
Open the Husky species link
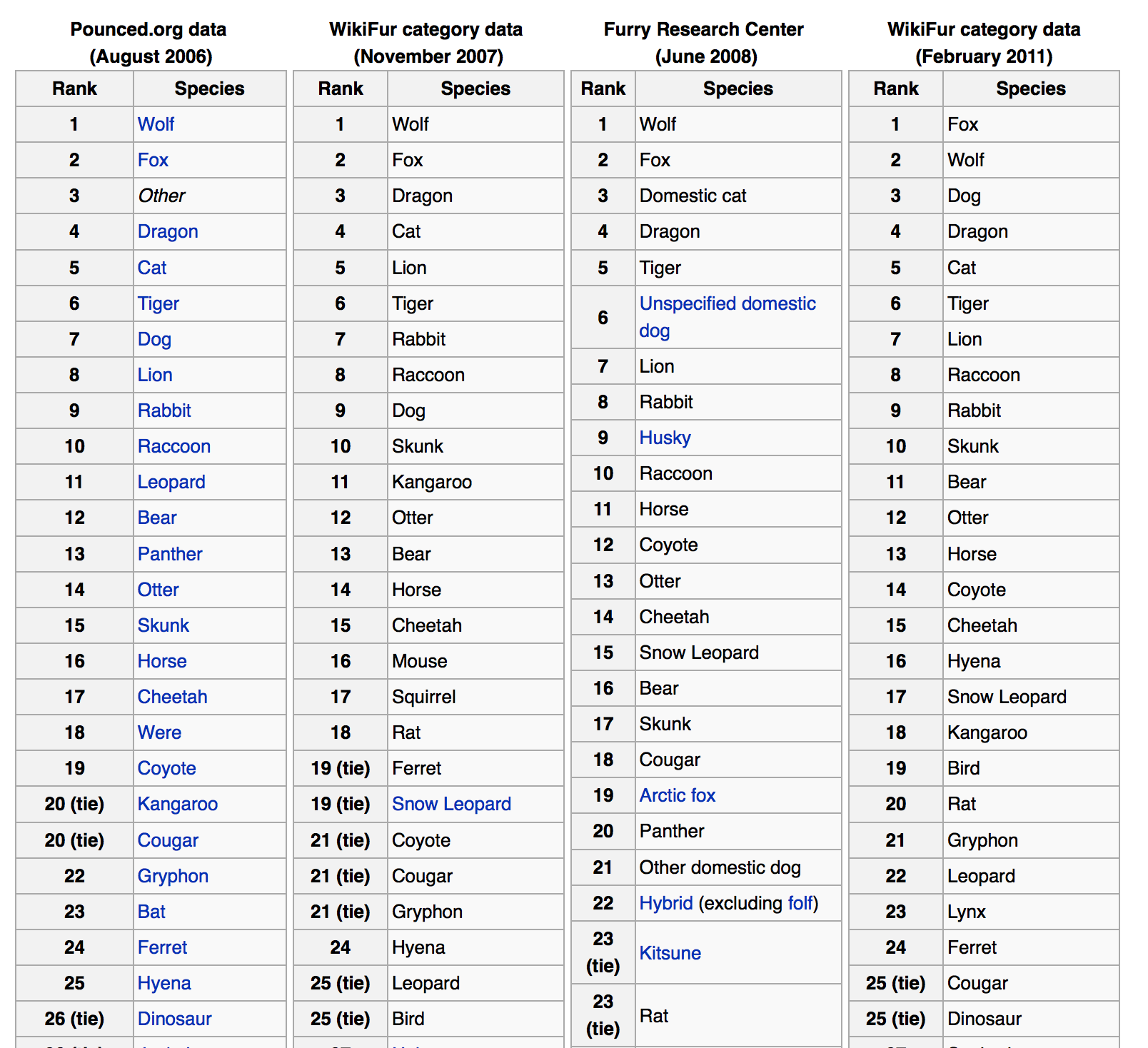click(665, 438)
